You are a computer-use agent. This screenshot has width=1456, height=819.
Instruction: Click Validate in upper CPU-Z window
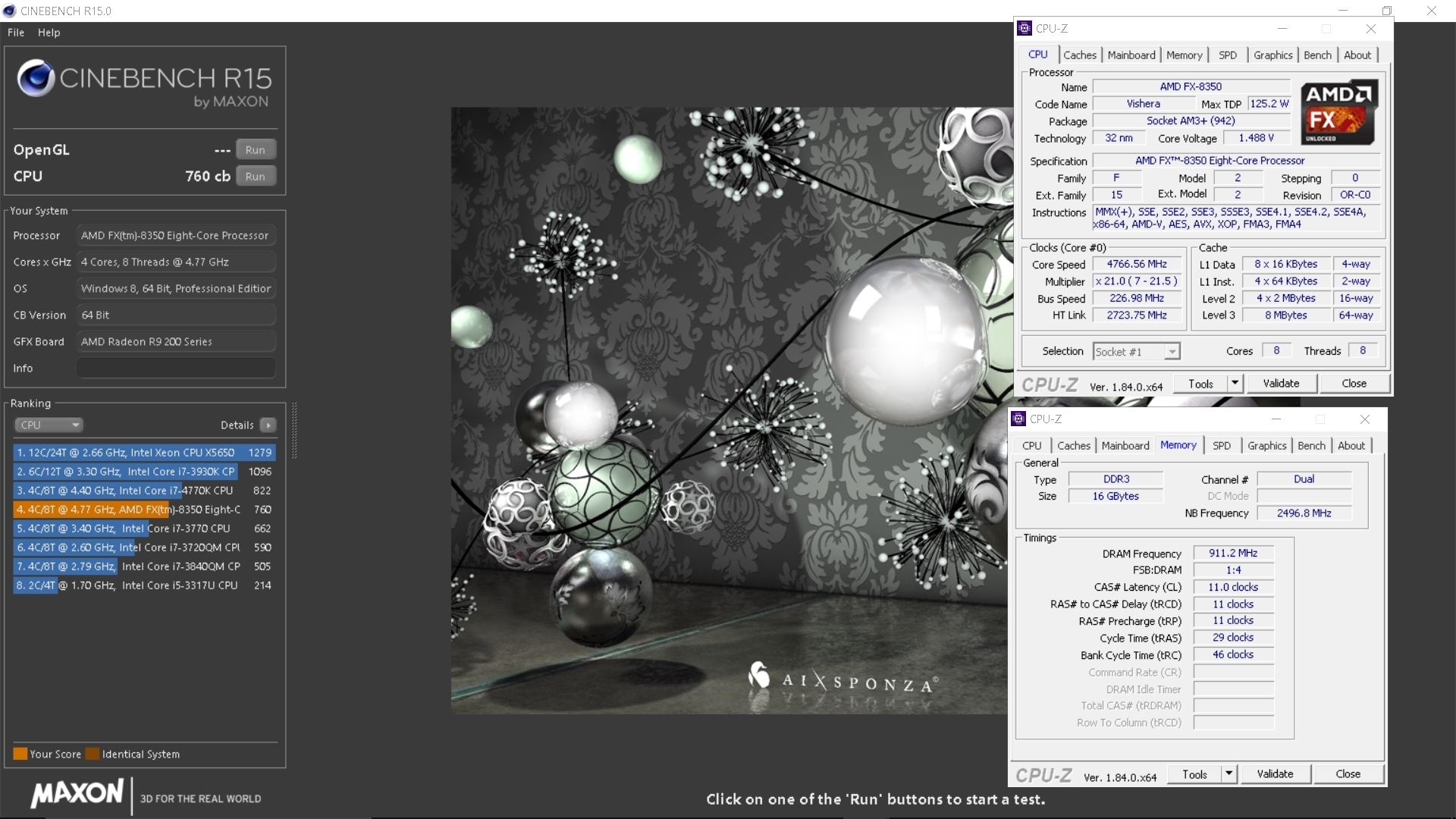point(1282,384)
